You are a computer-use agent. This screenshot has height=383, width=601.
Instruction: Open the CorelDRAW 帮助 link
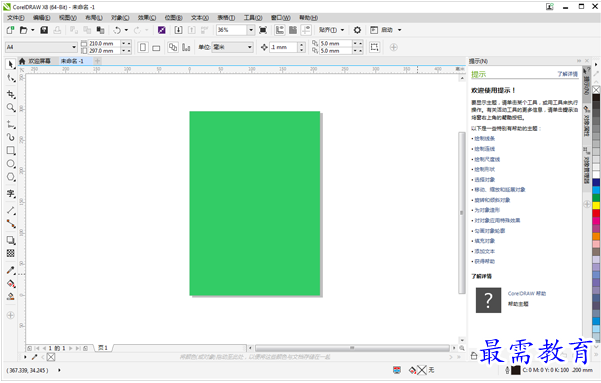click(527, 293)
